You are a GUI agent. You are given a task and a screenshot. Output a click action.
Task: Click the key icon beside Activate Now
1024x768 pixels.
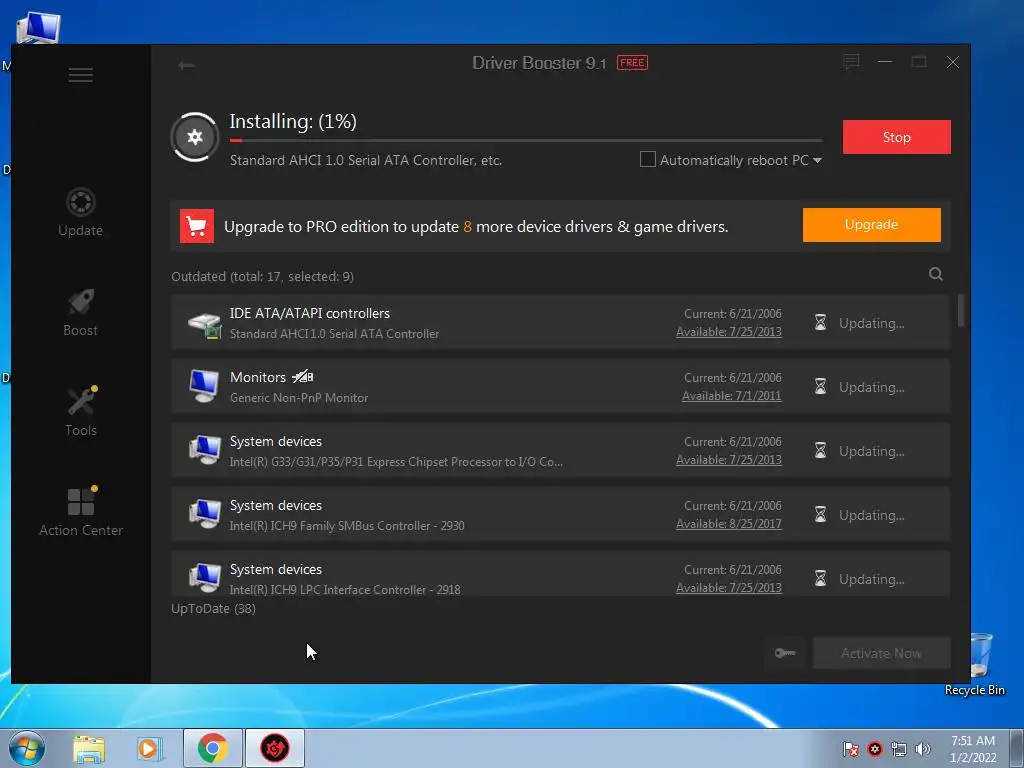pos(785,653)
